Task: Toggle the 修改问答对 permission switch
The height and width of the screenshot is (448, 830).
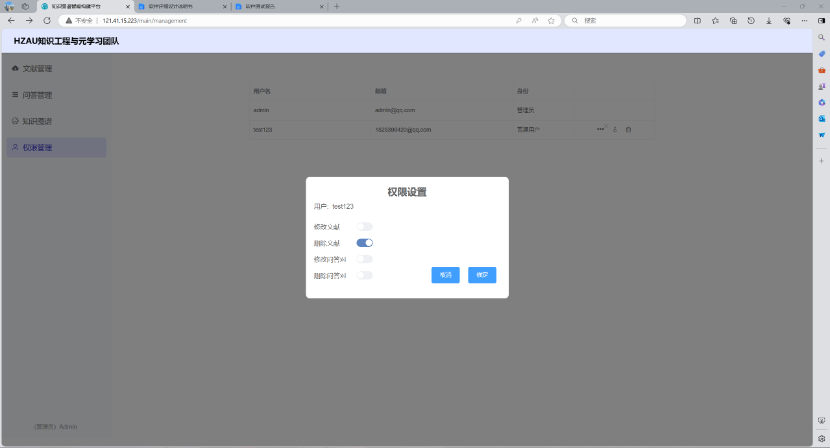Action: (364, 259)
